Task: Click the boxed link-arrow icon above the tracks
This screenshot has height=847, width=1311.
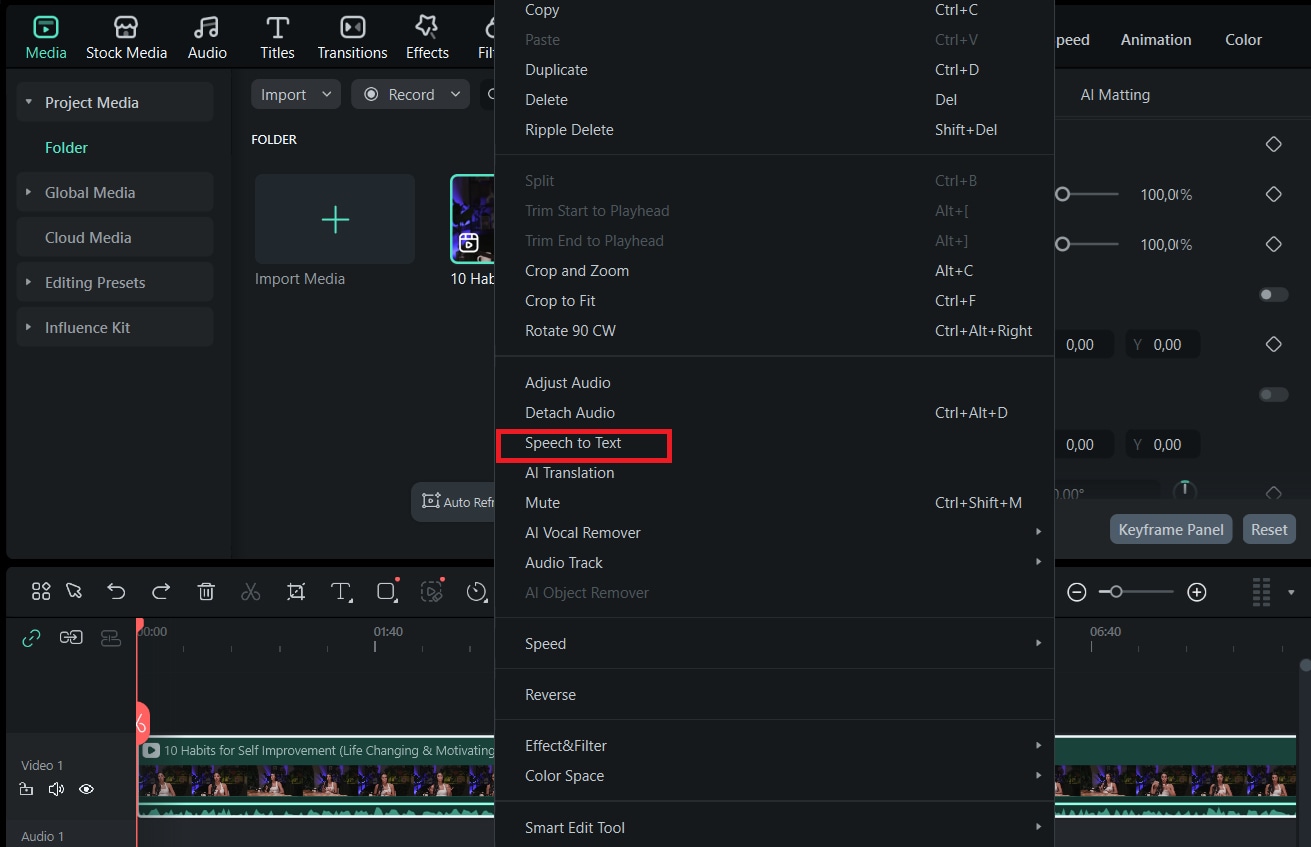Action: (x=71, y=637)
